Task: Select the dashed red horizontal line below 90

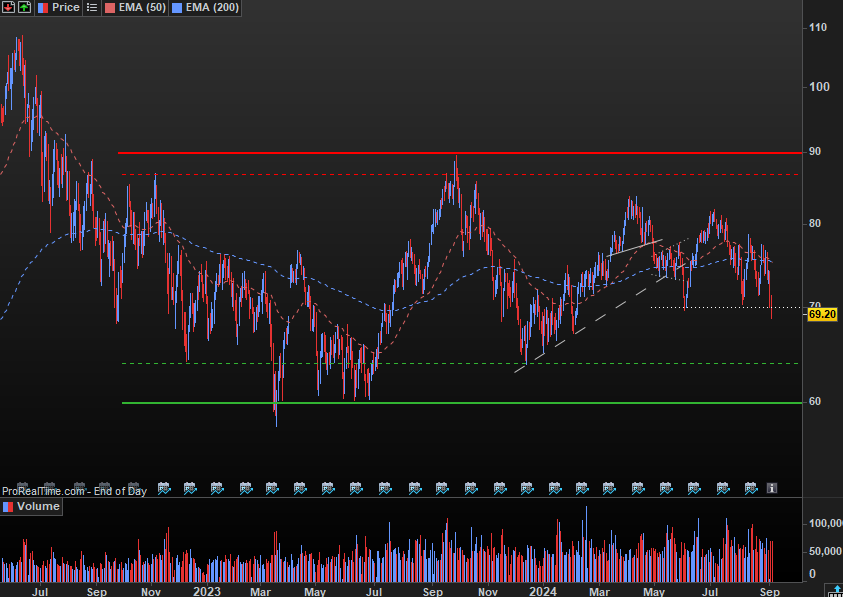Action: pyautogui.click(x=460, y=174)
